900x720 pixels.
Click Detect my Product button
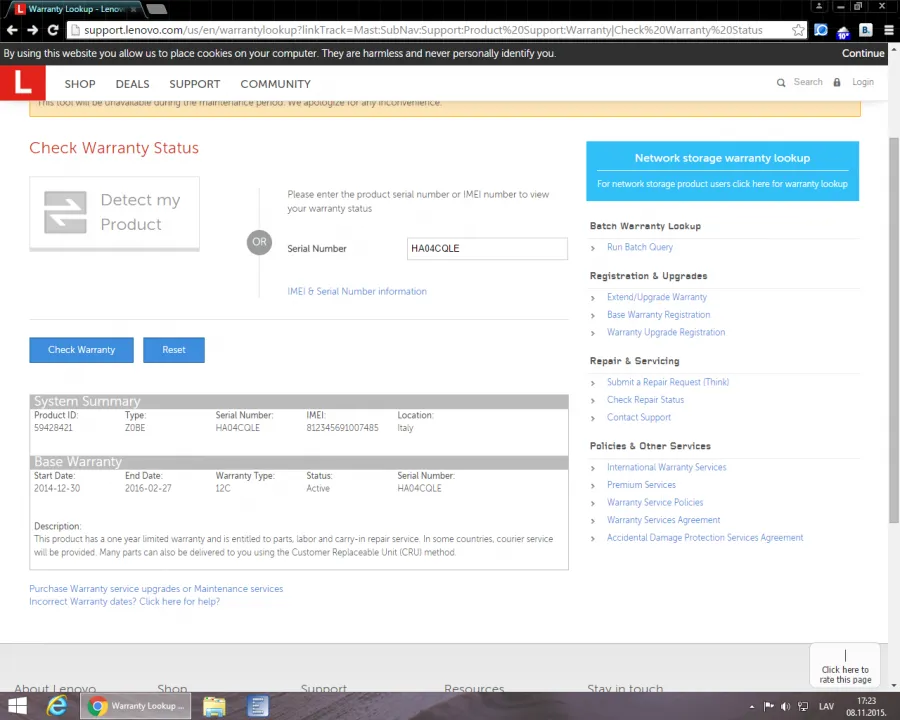(114, 213)
